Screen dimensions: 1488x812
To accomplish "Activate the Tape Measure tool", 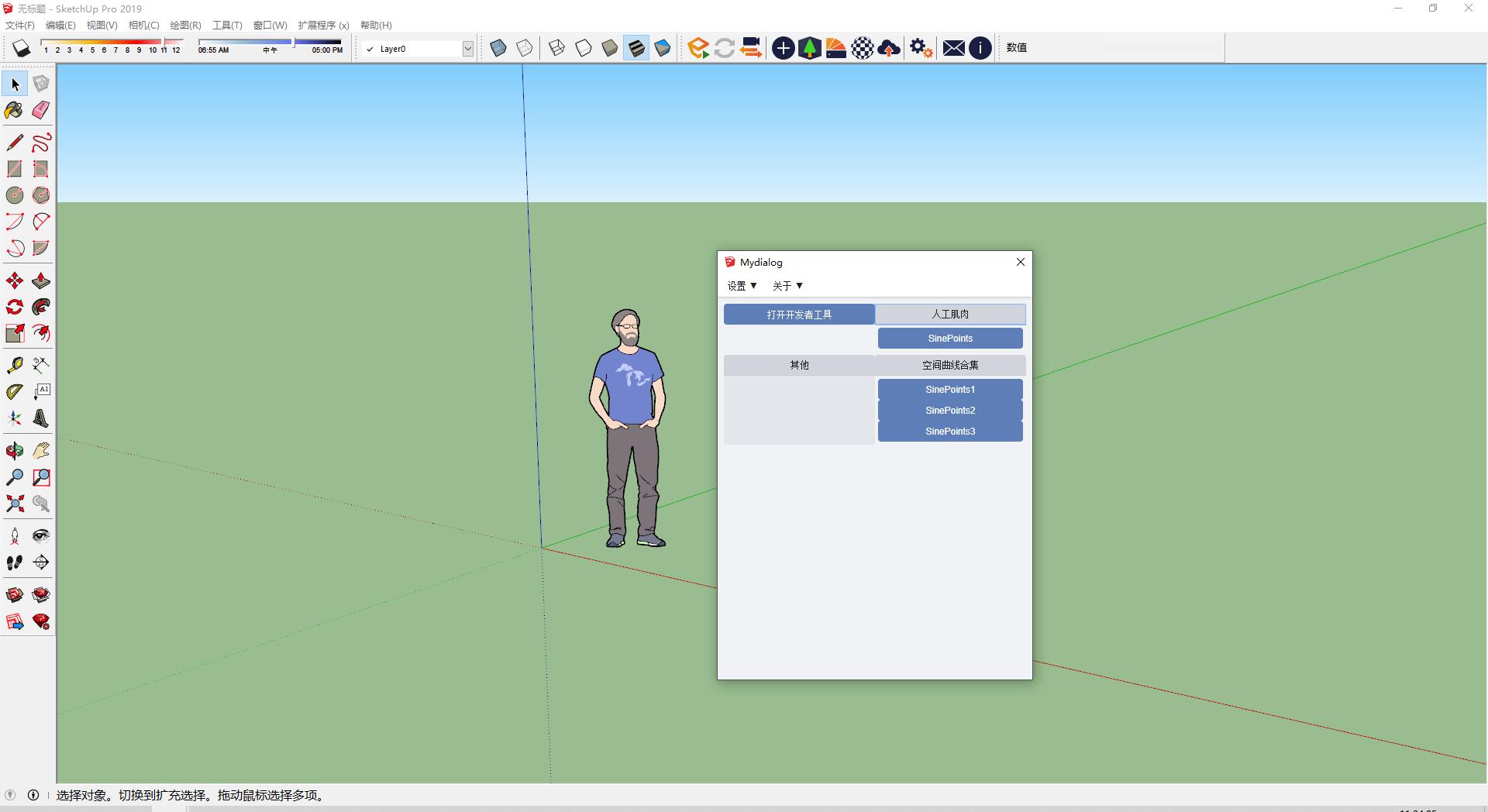I will coord(15,365).
